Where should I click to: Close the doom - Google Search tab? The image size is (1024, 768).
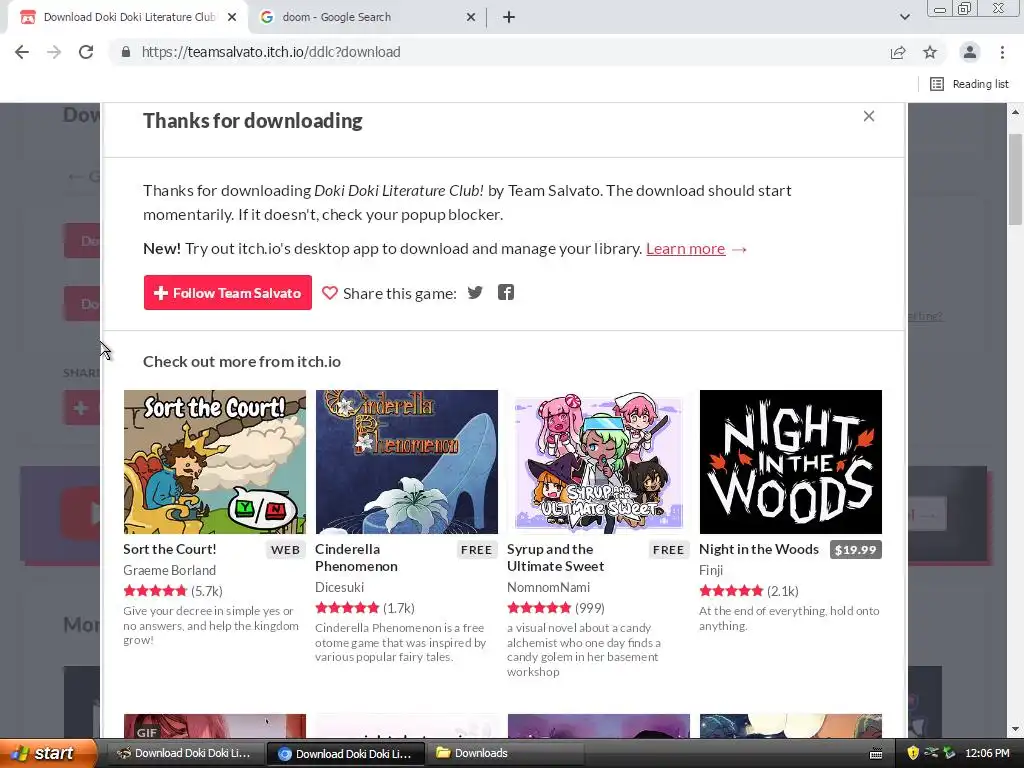[471, 17]
